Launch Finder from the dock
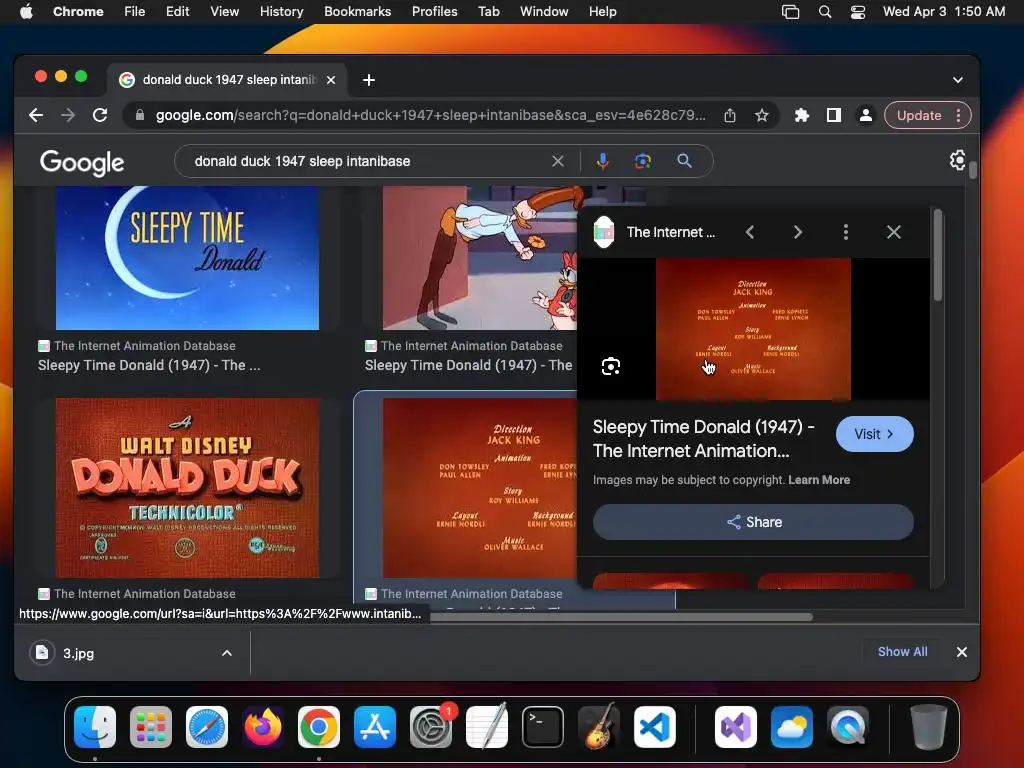Image resolution: width=1024 pixels, height=768 pixels. 95,727
